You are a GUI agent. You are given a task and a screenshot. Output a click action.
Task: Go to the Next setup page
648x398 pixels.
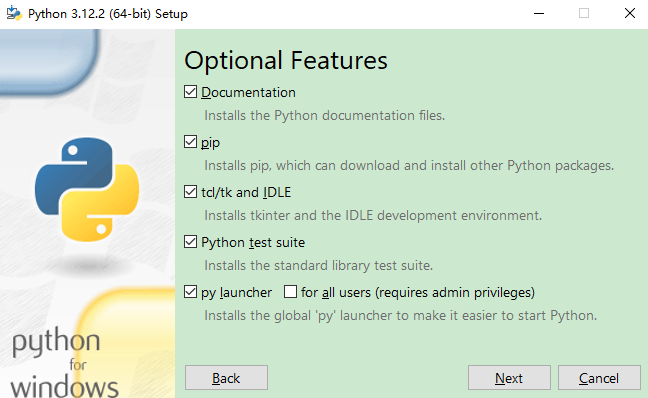point(509,378)
